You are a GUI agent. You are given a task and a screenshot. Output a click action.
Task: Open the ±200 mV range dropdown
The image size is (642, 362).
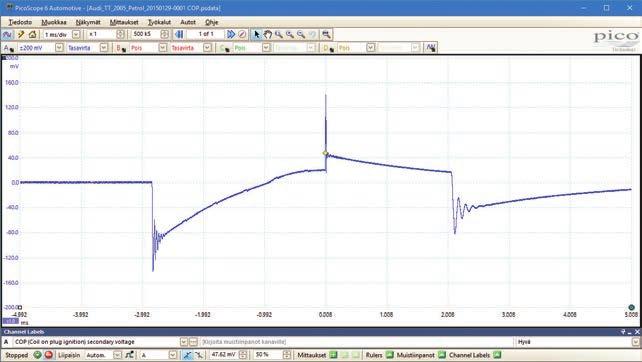[59, 48]
